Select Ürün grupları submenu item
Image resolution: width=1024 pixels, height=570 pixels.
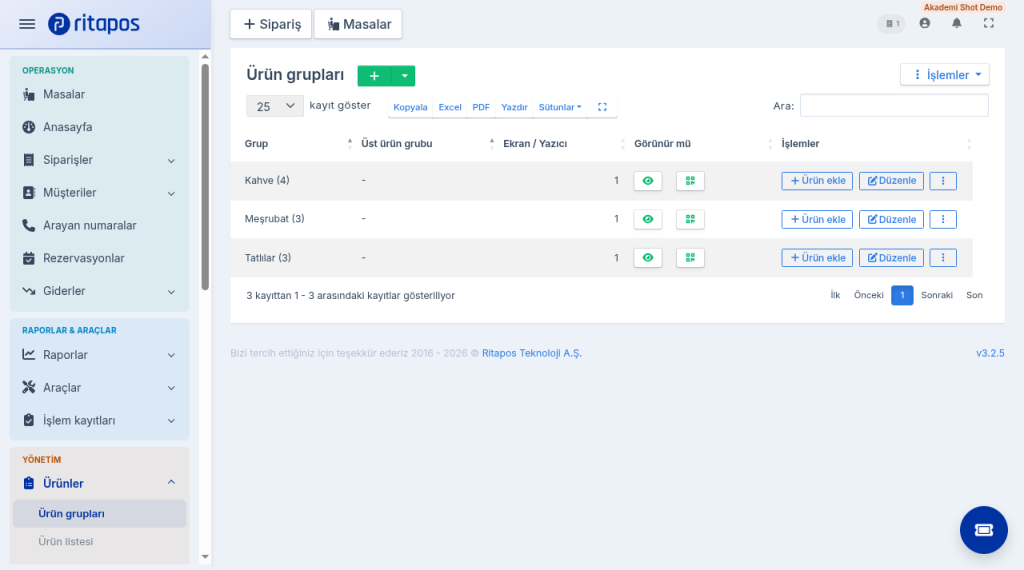click(99, 514)
